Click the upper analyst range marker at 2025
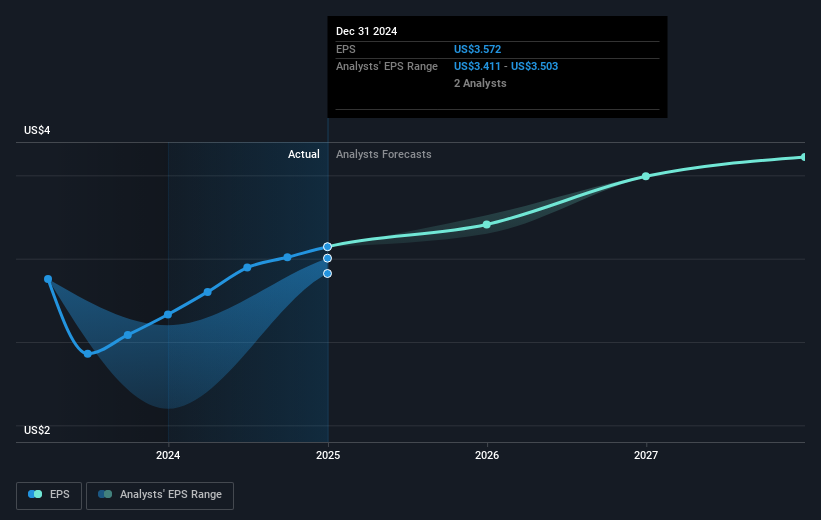This screenshot has width=821, height=520. [x=327, y=258]
